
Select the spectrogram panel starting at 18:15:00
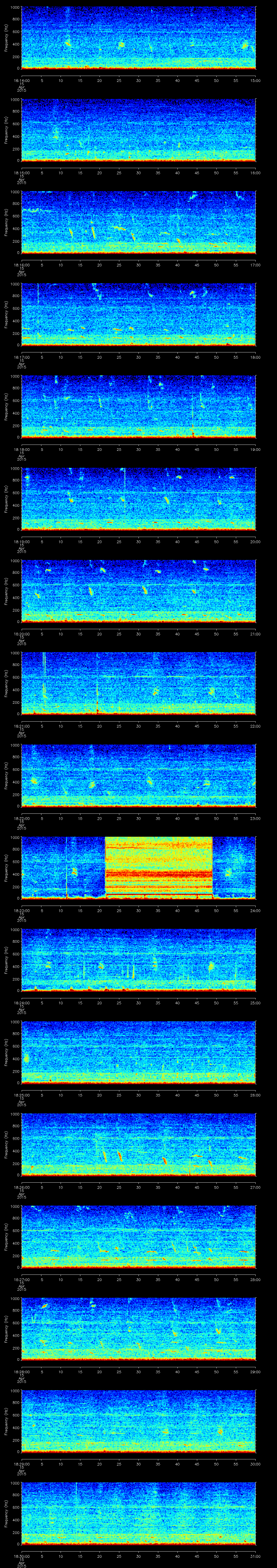(x=139, y=130)
